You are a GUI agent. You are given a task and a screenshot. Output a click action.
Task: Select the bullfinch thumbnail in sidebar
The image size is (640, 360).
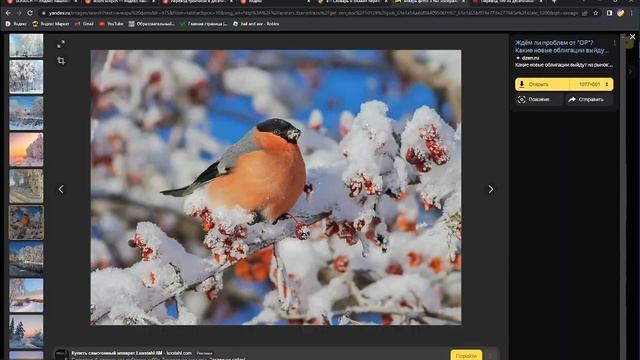coord(26,222)
